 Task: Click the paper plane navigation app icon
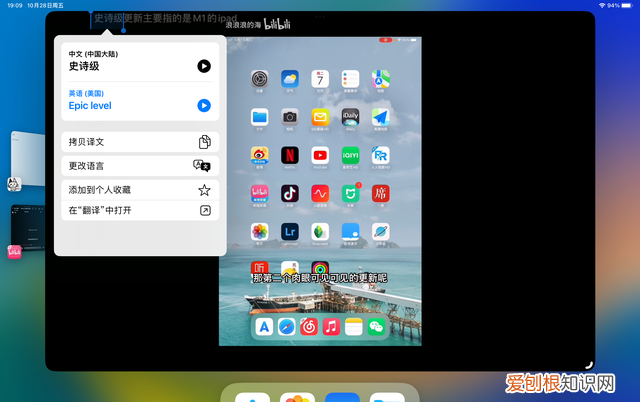pyautogui.click(x=380, y=117)
